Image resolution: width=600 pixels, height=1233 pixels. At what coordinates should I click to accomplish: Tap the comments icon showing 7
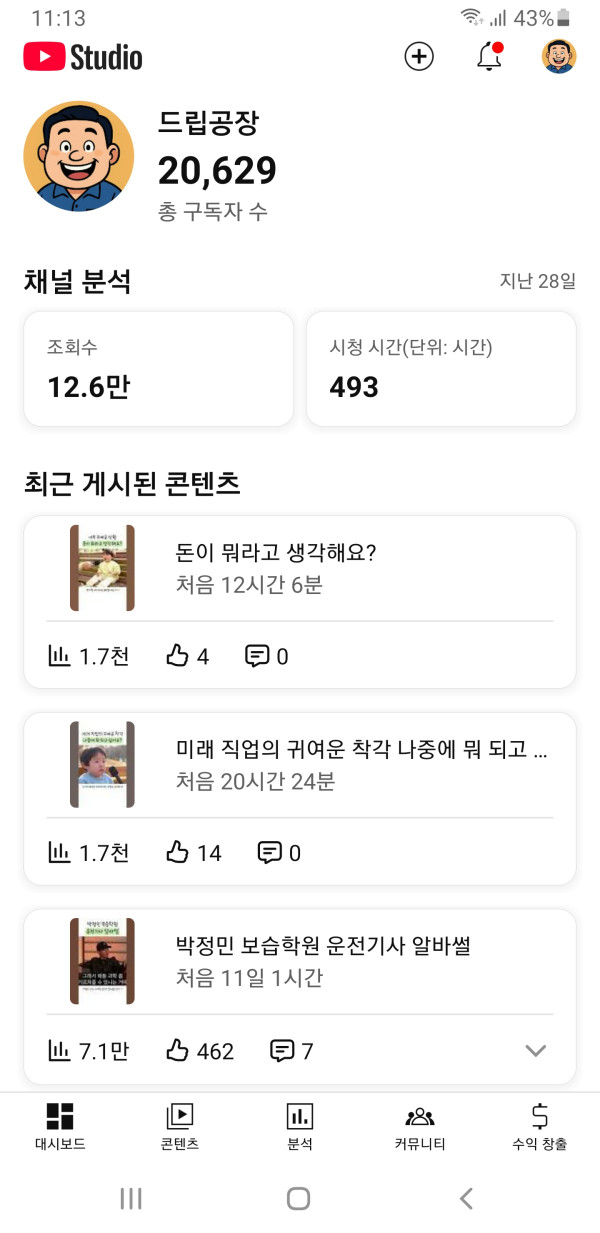283,1051
